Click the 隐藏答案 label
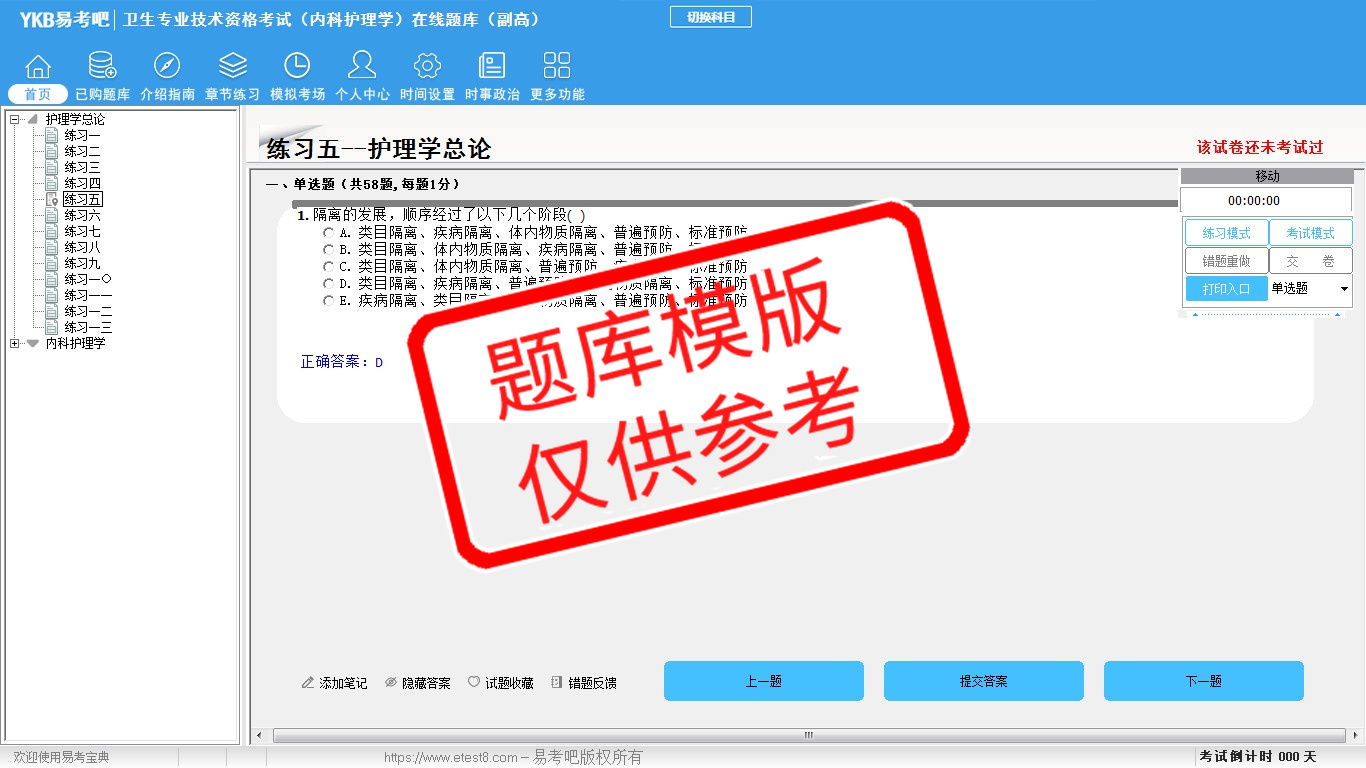1366x768 pixels. pos(426,683)
